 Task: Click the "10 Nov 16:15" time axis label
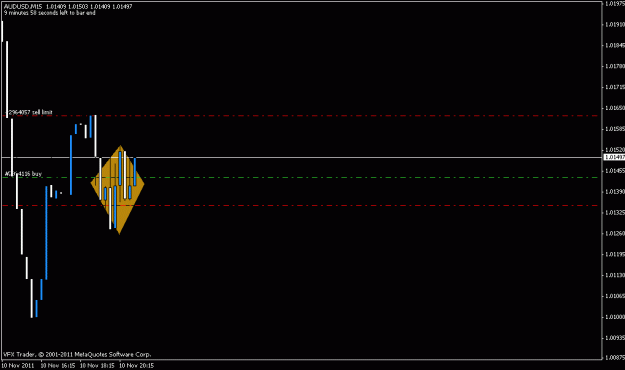[57, 365]
